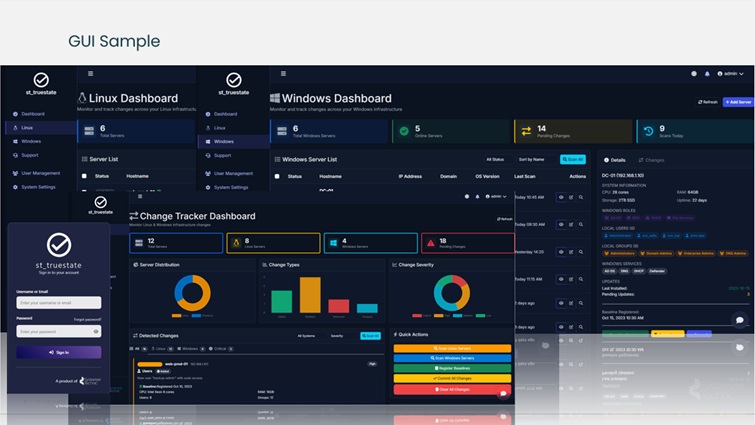Check the select-all box in Linux Server List
Screen dimensions: 755x425
tap(84, 176)
